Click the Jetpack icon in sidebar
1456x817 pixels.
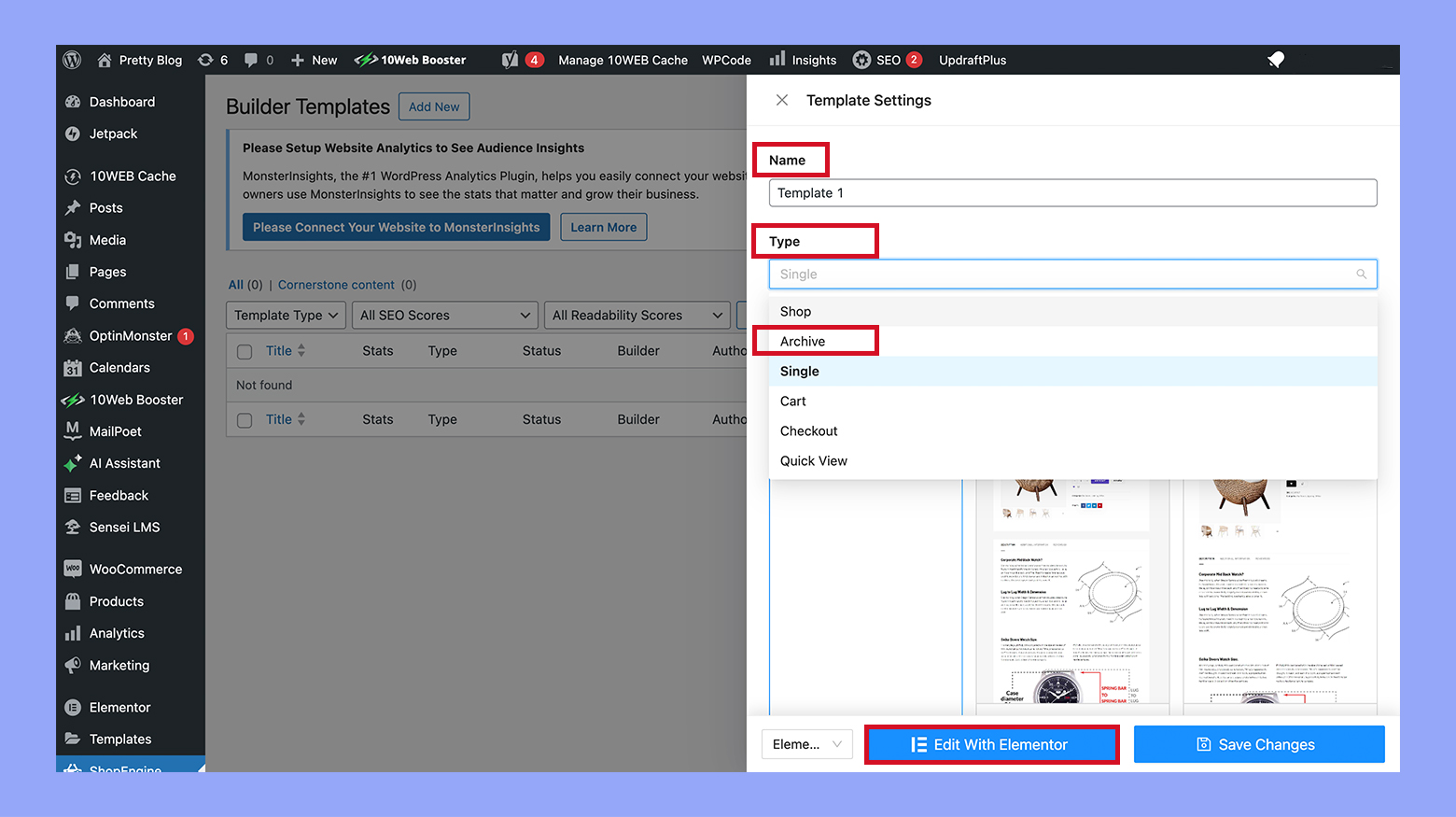73,134
